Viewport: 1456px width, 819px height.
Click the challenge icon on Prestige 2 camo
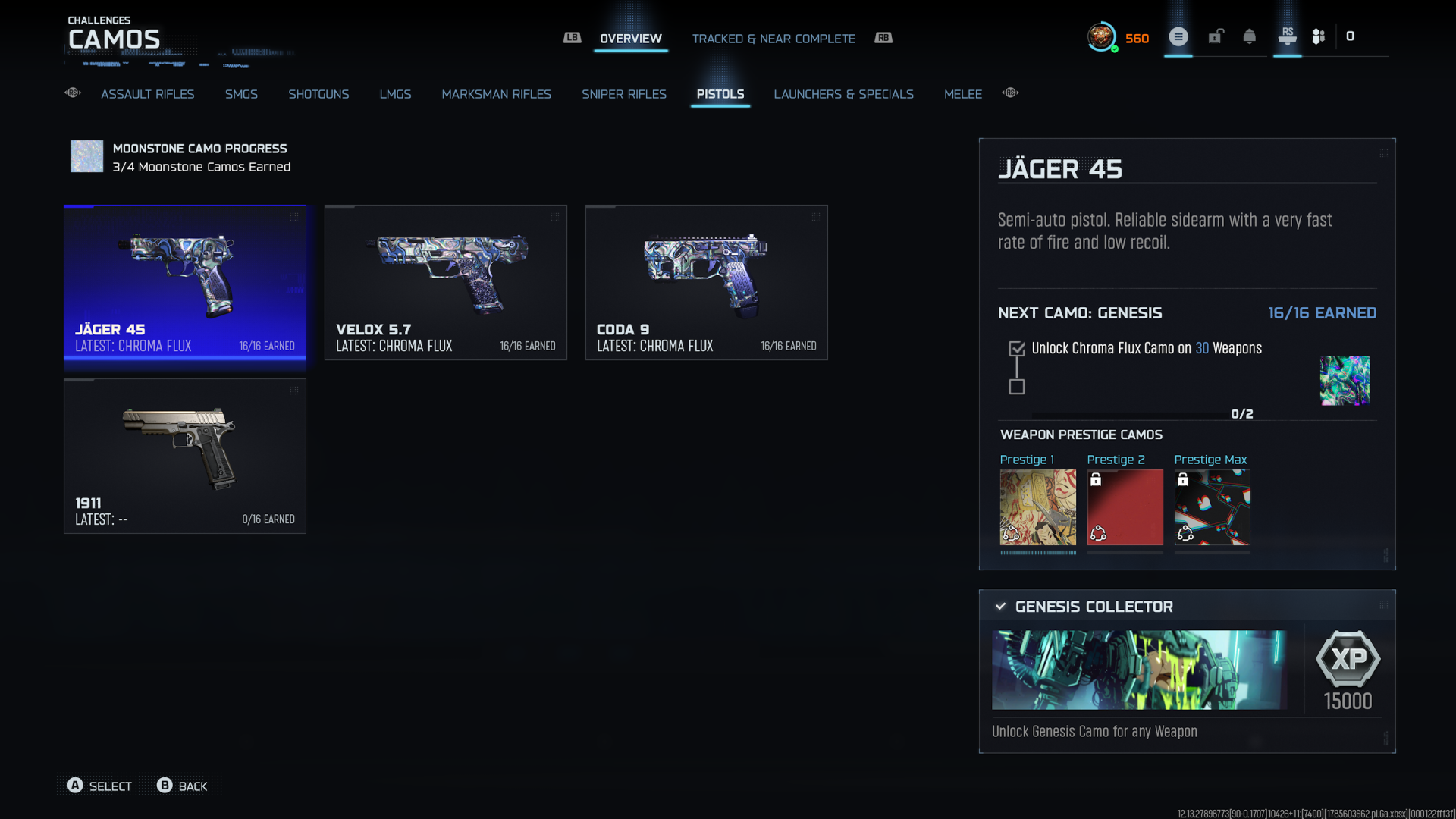(1098, 534)
